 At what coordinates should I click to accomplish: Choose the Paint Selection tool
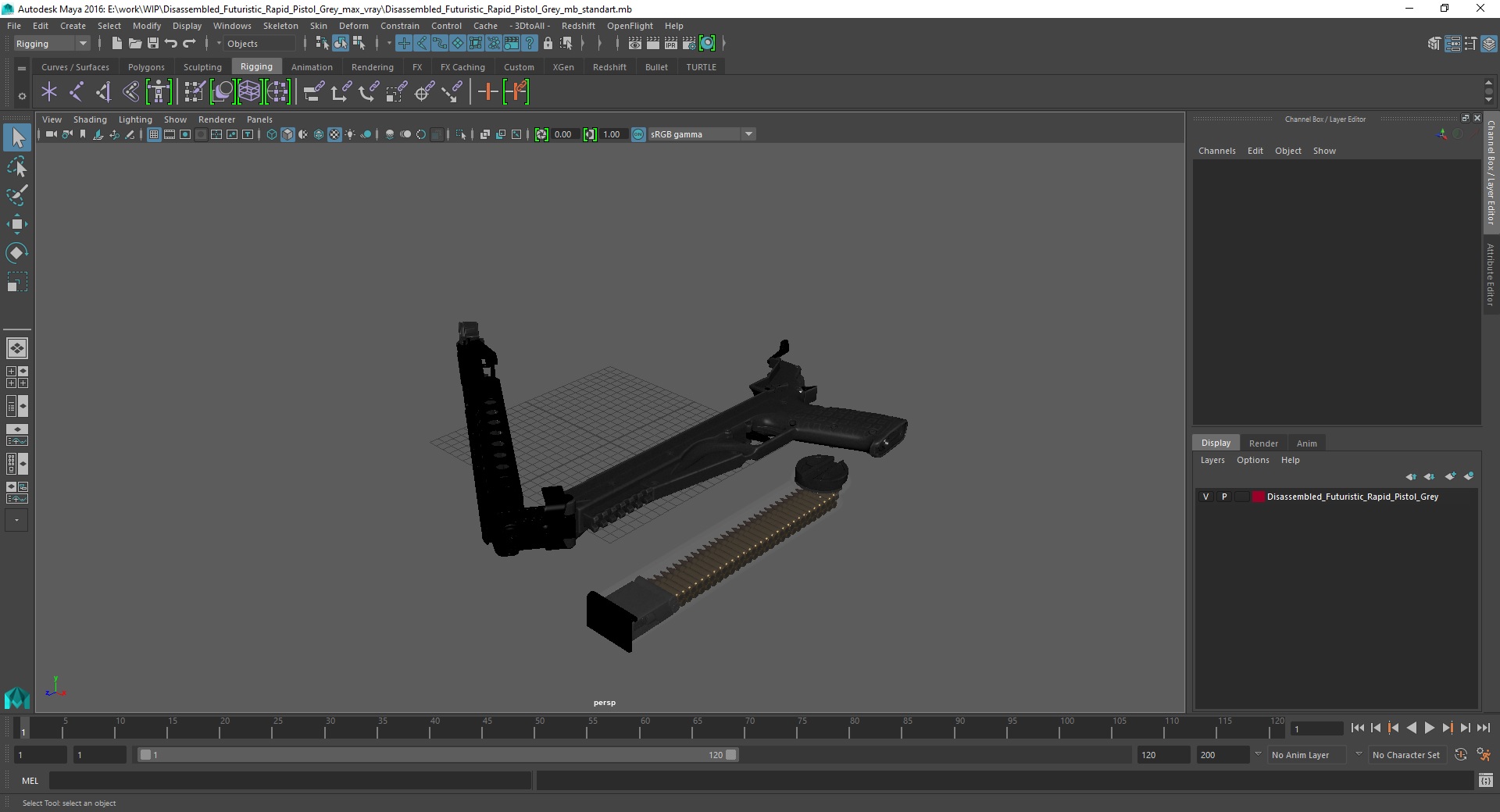17,195
